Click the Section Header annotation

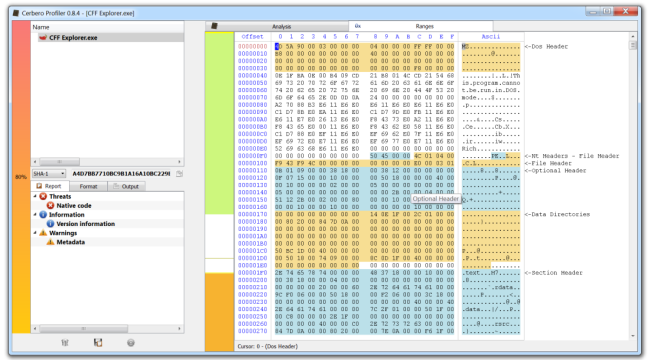(x=553, y=273)
